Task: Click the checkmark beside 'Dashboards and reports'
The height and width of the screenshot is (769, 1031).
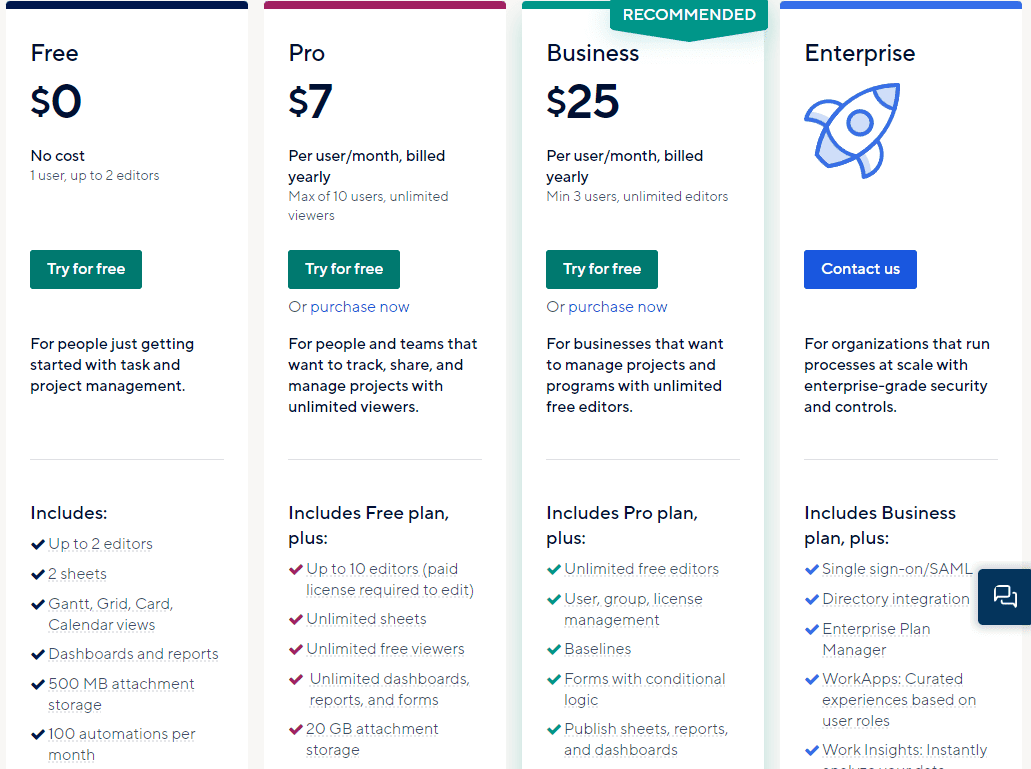Action: (36, 654)
